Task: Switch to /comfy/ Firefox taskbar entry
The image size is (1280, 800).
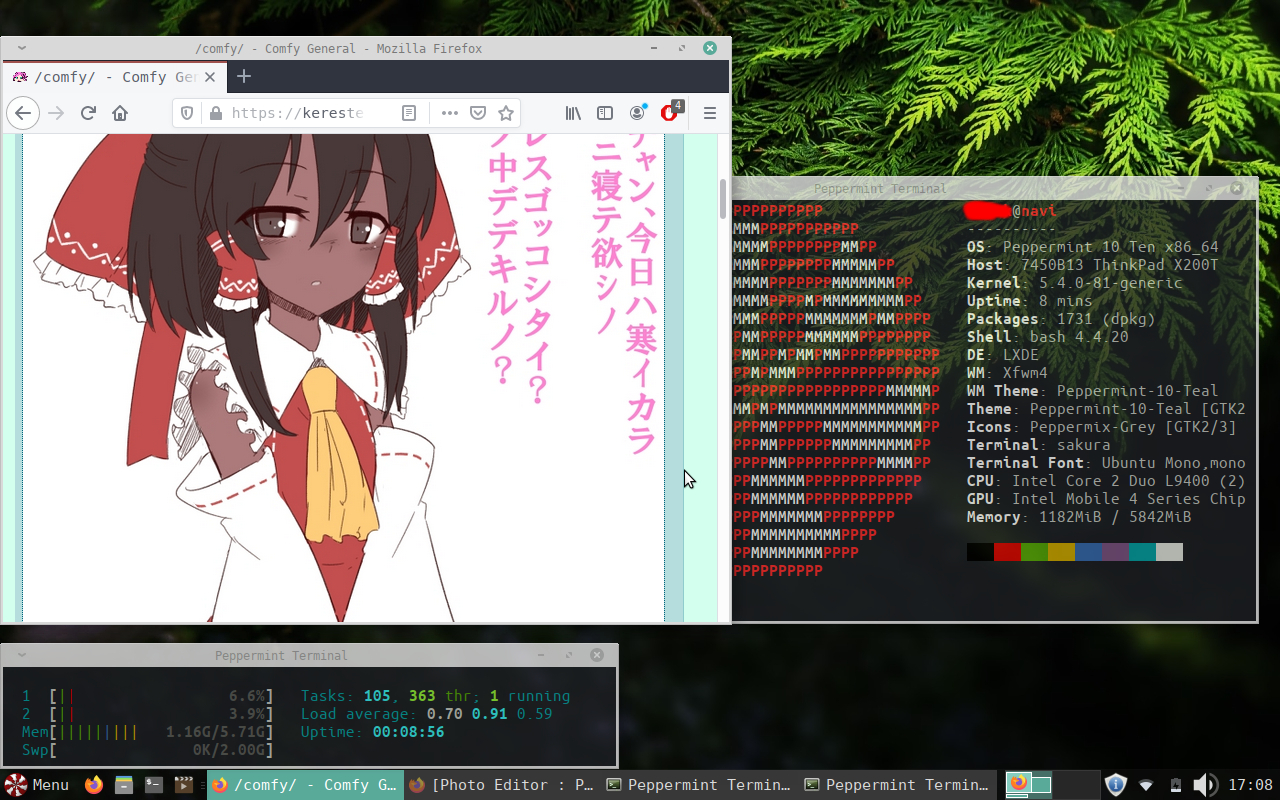Action: click(305, 785)
